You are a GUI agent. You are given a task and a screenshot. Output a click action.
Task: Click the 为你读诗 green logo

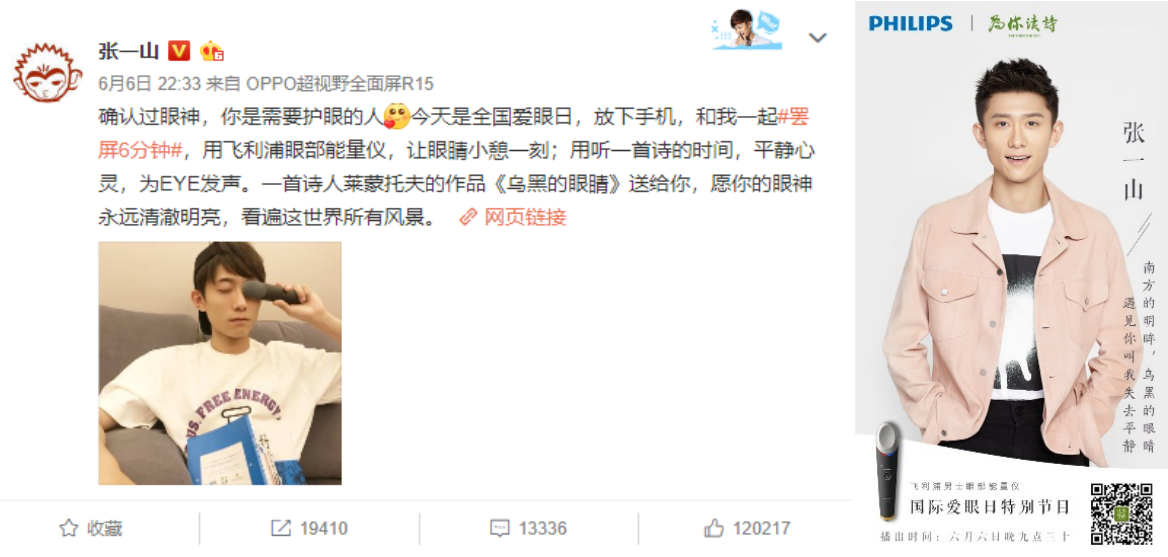coord(1022,24)
